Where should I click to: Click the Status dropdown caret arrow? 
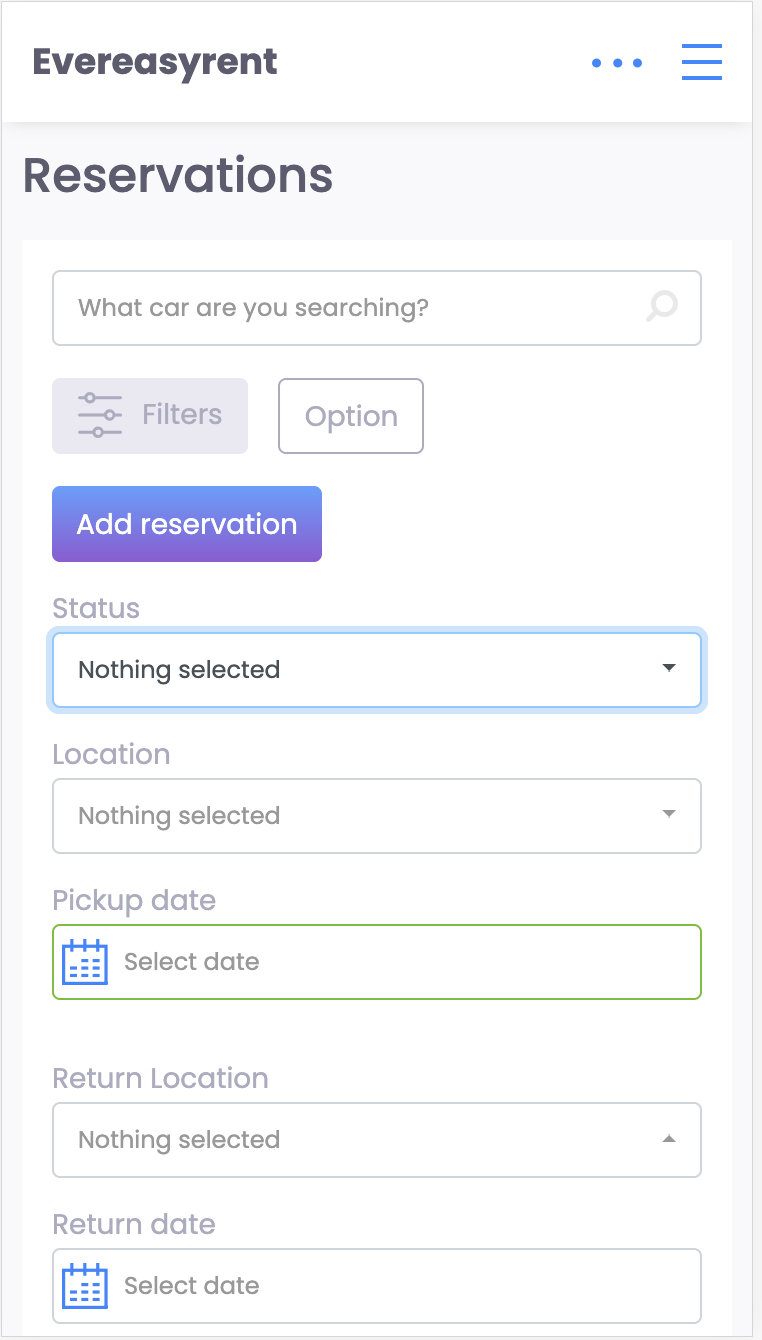670,668
